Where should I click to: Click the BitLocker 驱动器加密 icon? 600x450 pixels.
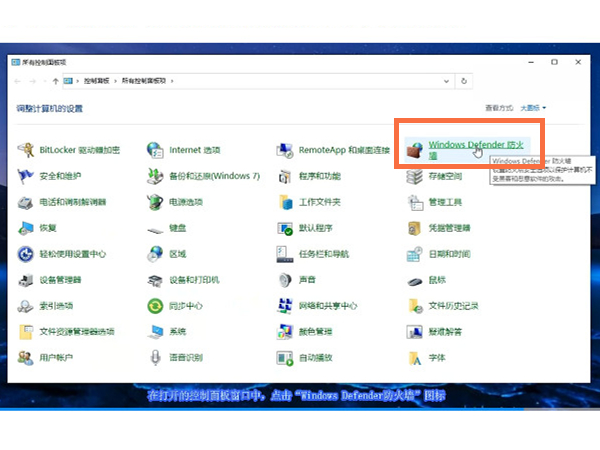coord(25,150)
